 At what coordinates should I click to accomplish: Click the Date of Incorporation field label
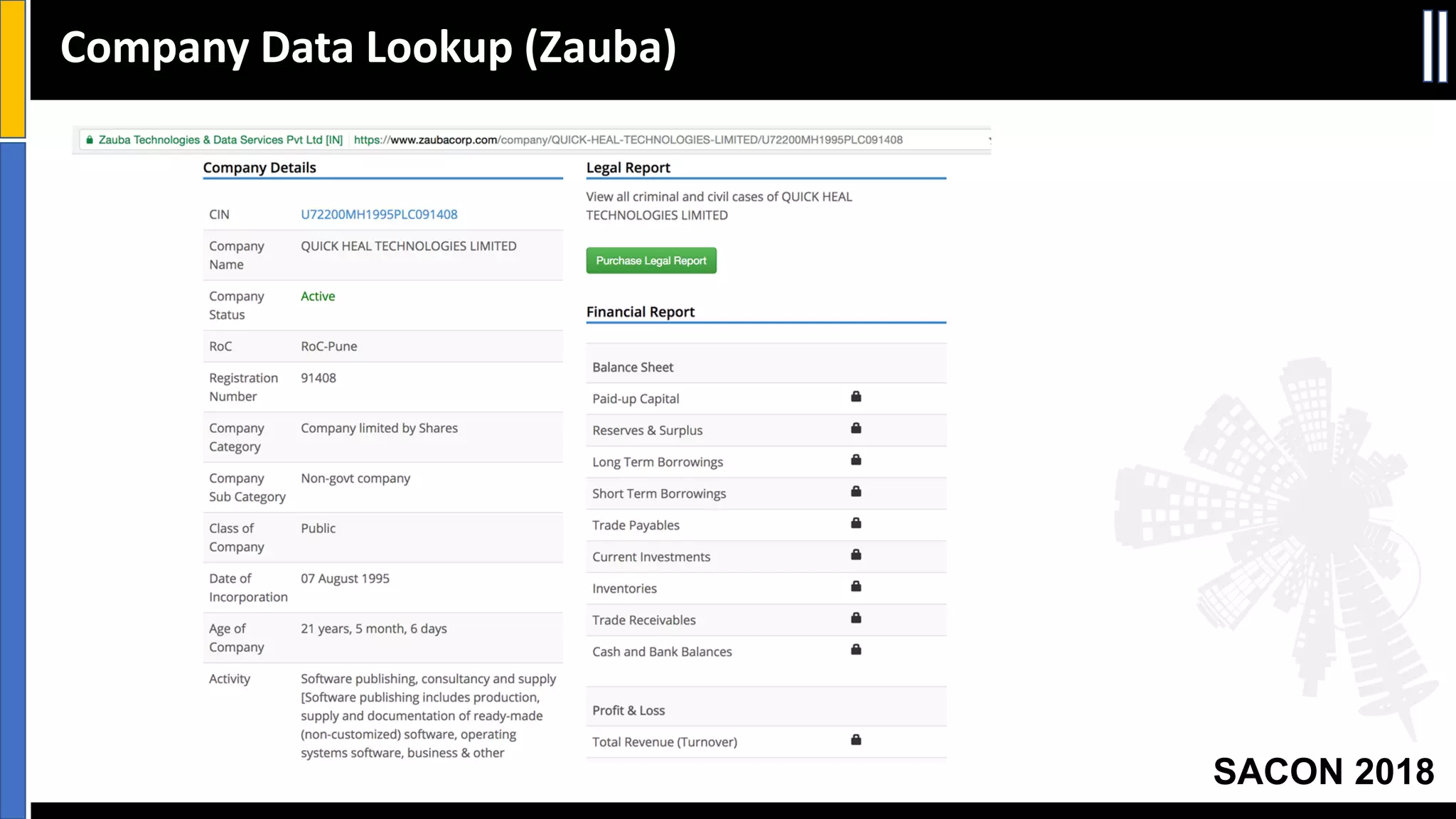point(248,588)
